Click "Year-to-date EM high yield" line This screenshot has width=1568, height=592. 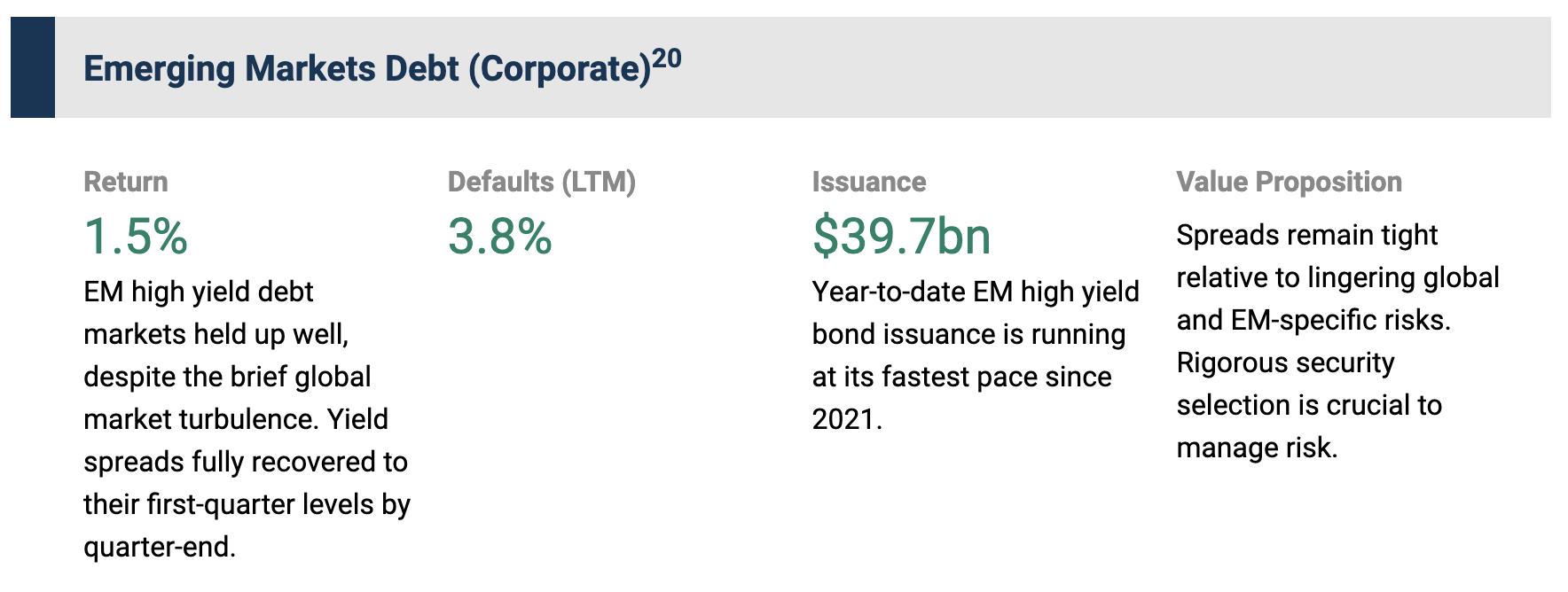(976, 292)
